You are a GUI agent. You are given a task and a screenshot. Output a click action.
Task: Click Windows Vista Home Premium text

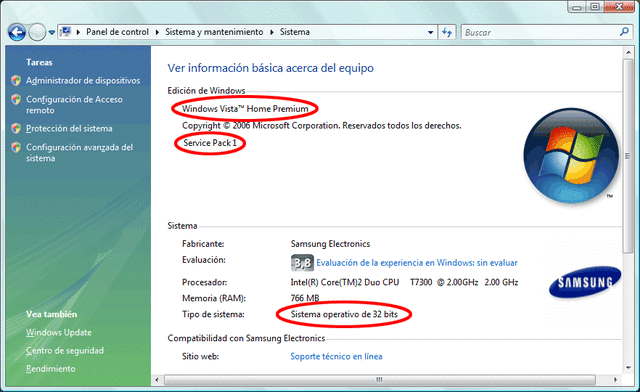[x=245, y=109]
